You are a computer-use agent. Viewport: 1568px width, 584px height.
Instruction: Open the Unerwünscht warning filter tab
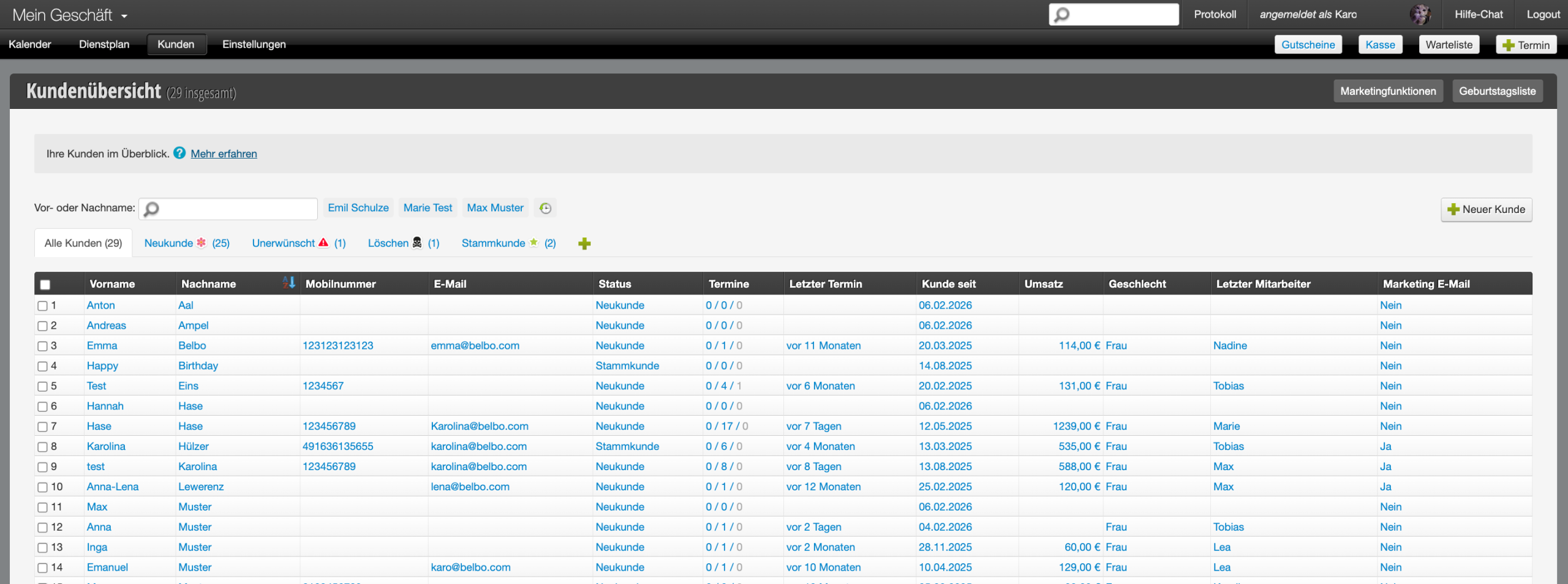[x=298, y=243]
